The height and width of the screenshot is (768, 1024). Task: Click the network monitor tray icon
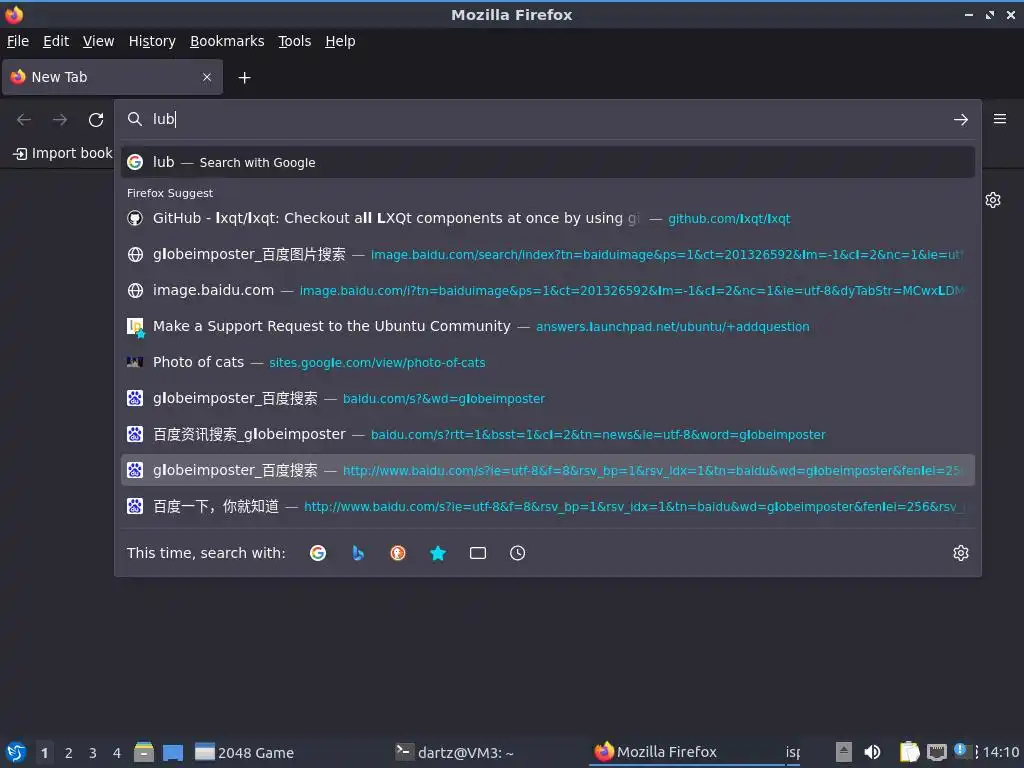(936, 752)
